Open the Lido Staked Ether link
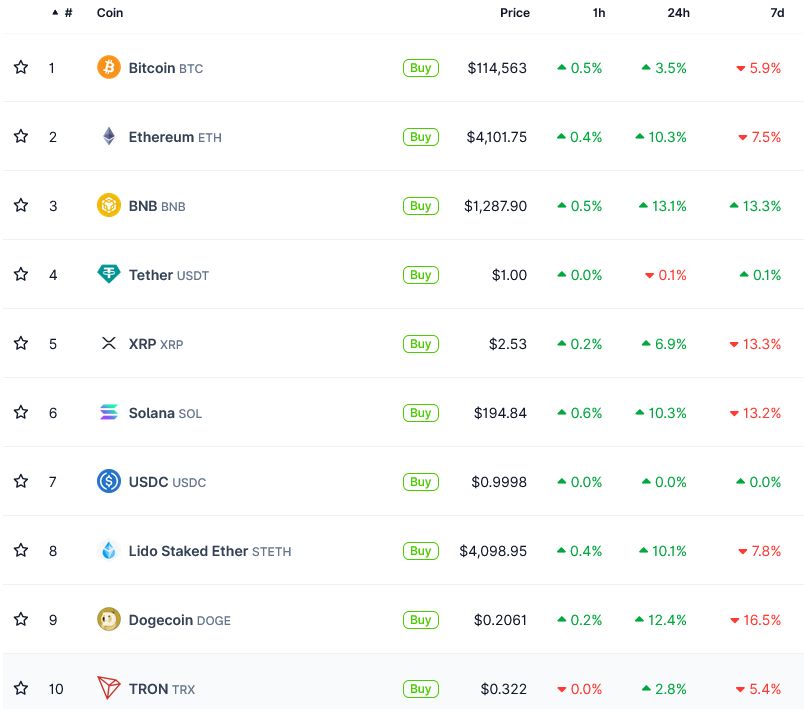Screen dimensions: 804x709 click(188, 551)
